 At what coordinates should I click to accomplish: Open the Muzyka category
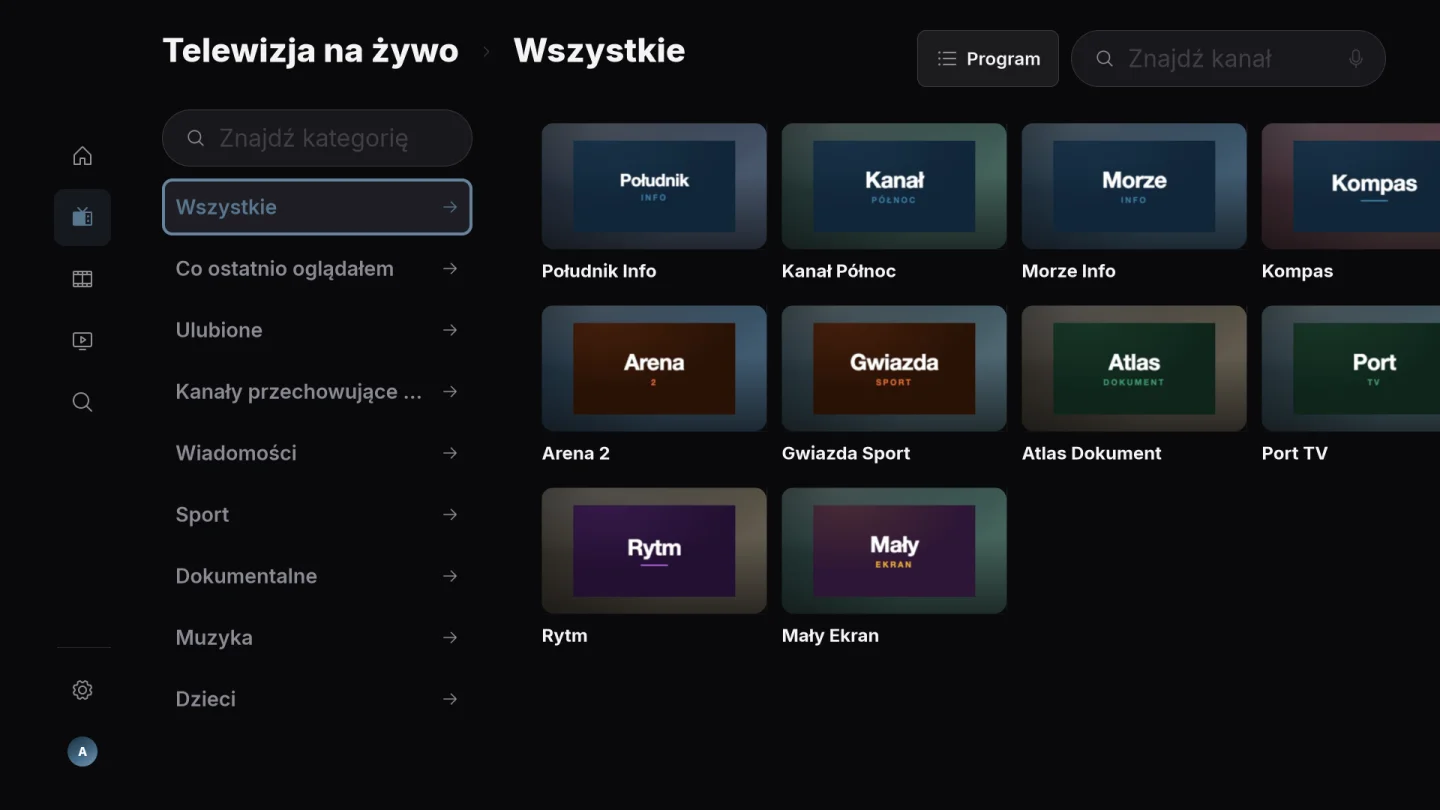tap(317, 638)
